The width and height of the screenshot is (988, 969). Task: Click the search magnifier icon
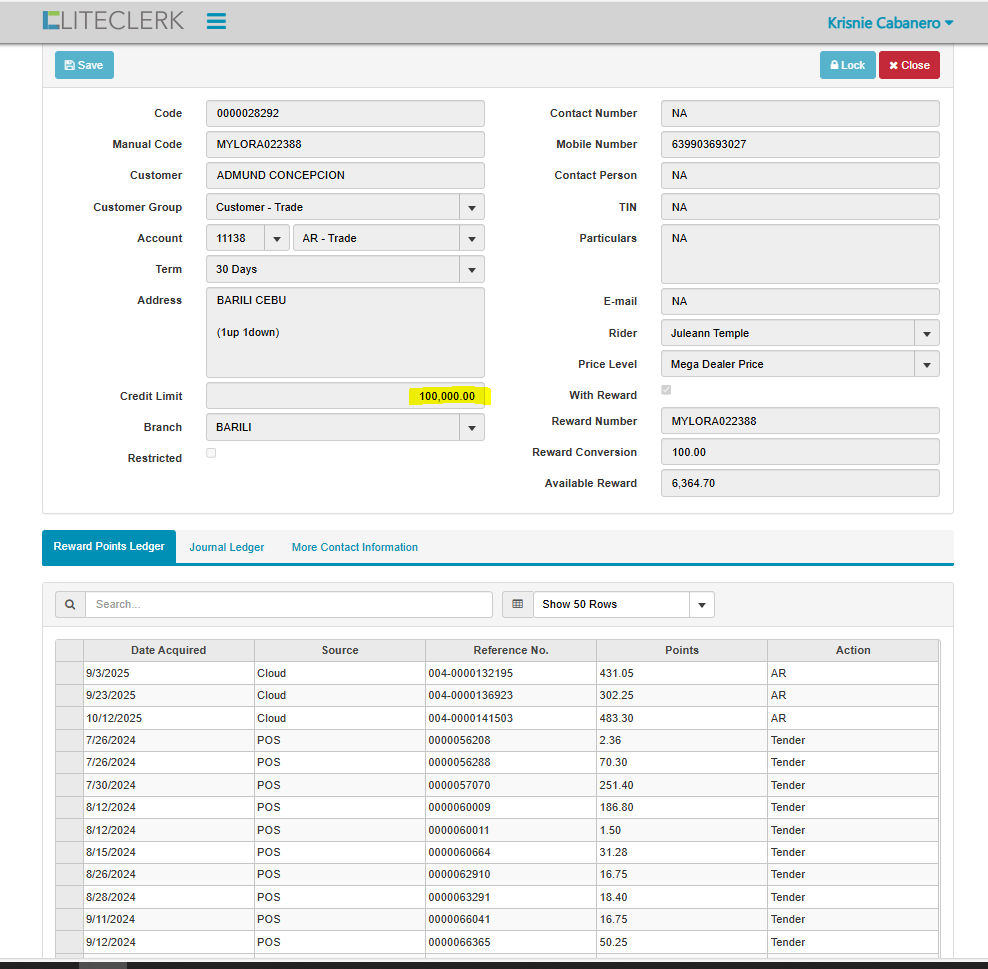pos(70,604)
